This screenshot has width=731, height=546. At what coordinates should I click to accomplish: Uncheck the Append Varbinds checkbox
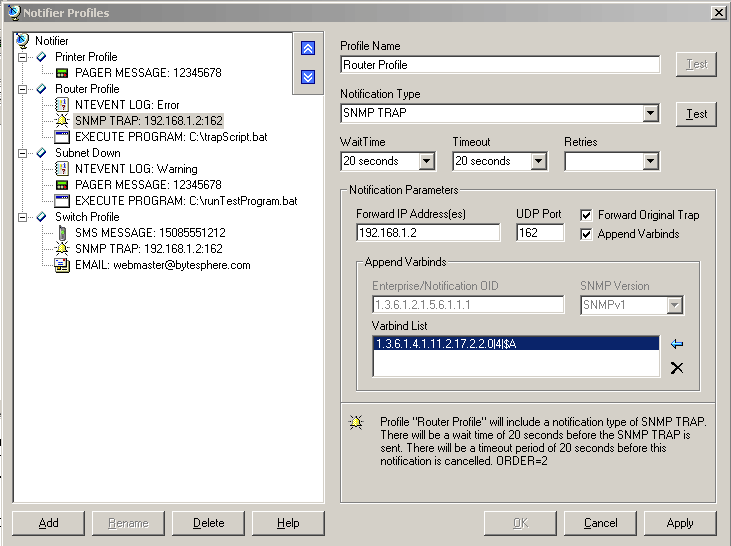pyautogui.click(x=587, y=234)
